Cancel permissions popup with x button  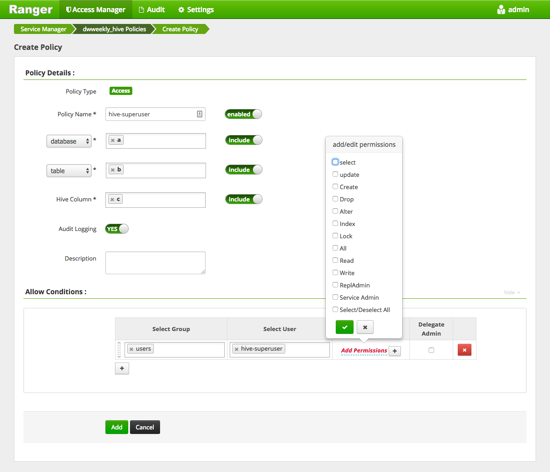click(x=365, y=327)
